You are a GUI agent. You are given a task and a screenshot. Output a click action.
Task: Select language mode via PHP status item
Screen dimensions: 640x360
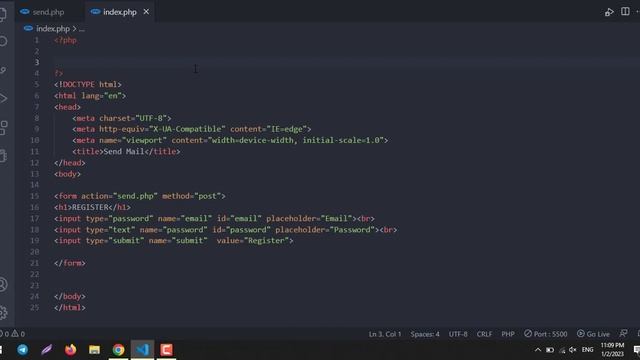click(x=508, y=334)
